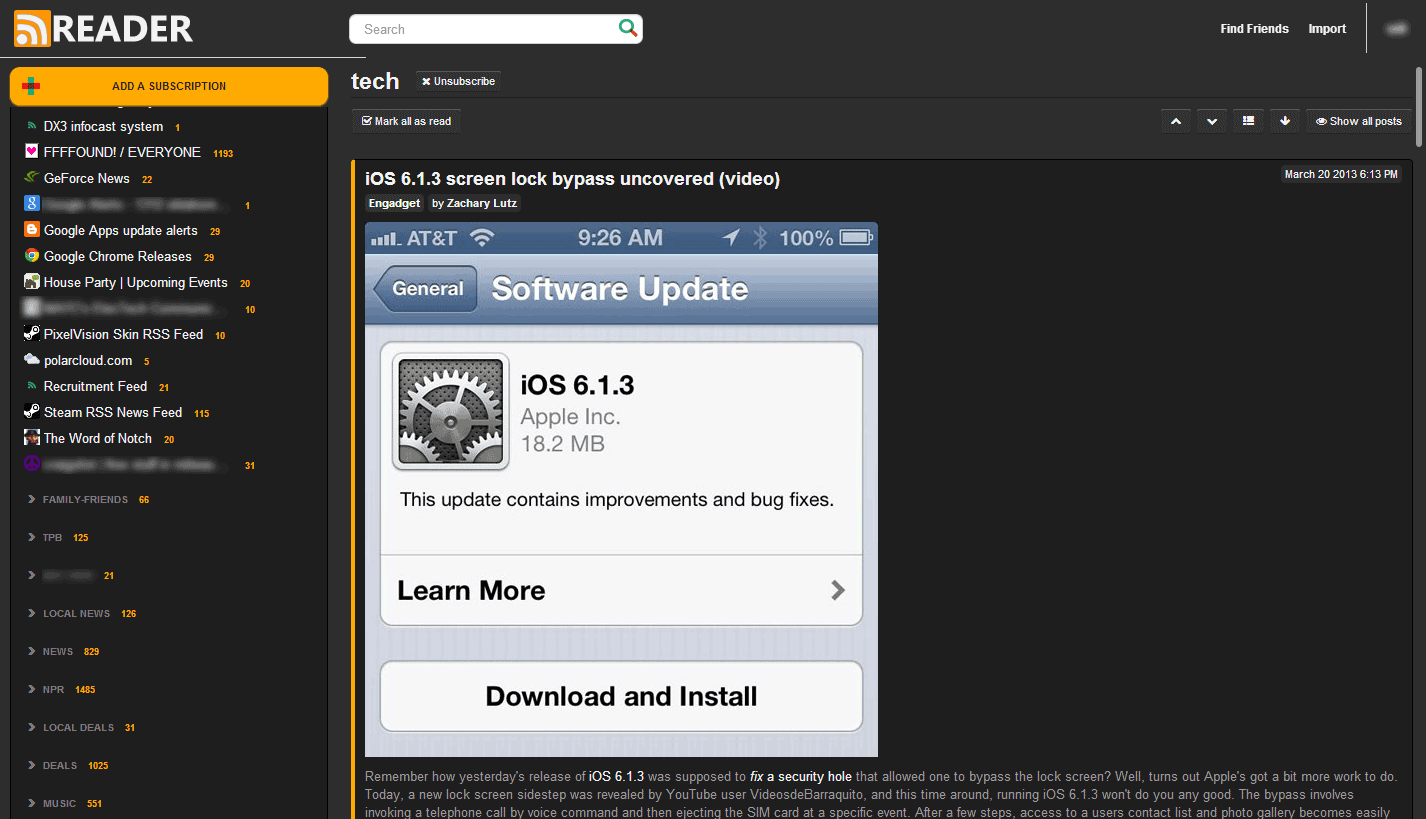Image resolution: width=1426 pixels, height=819 pixels.
Task: Expand the NPR folder
Action: coord(32,689)
